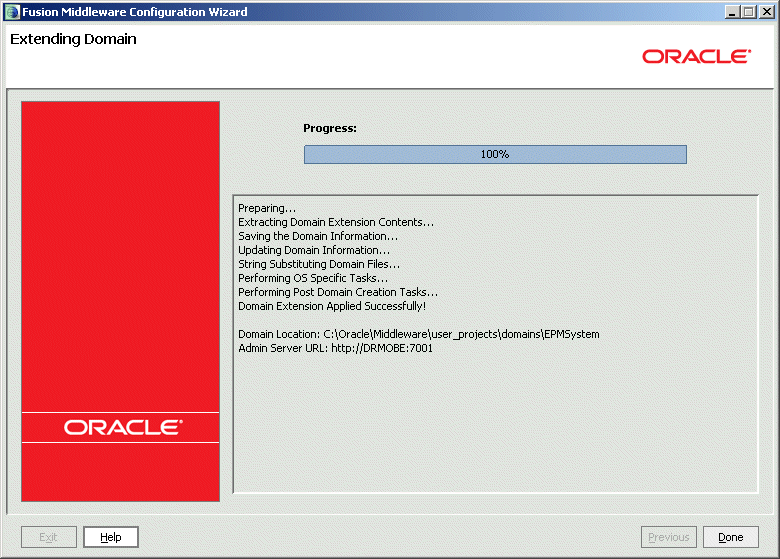Click the red Oracle logo in header
Viewport: 780px width, 559px height.
(x=696, y=56)
